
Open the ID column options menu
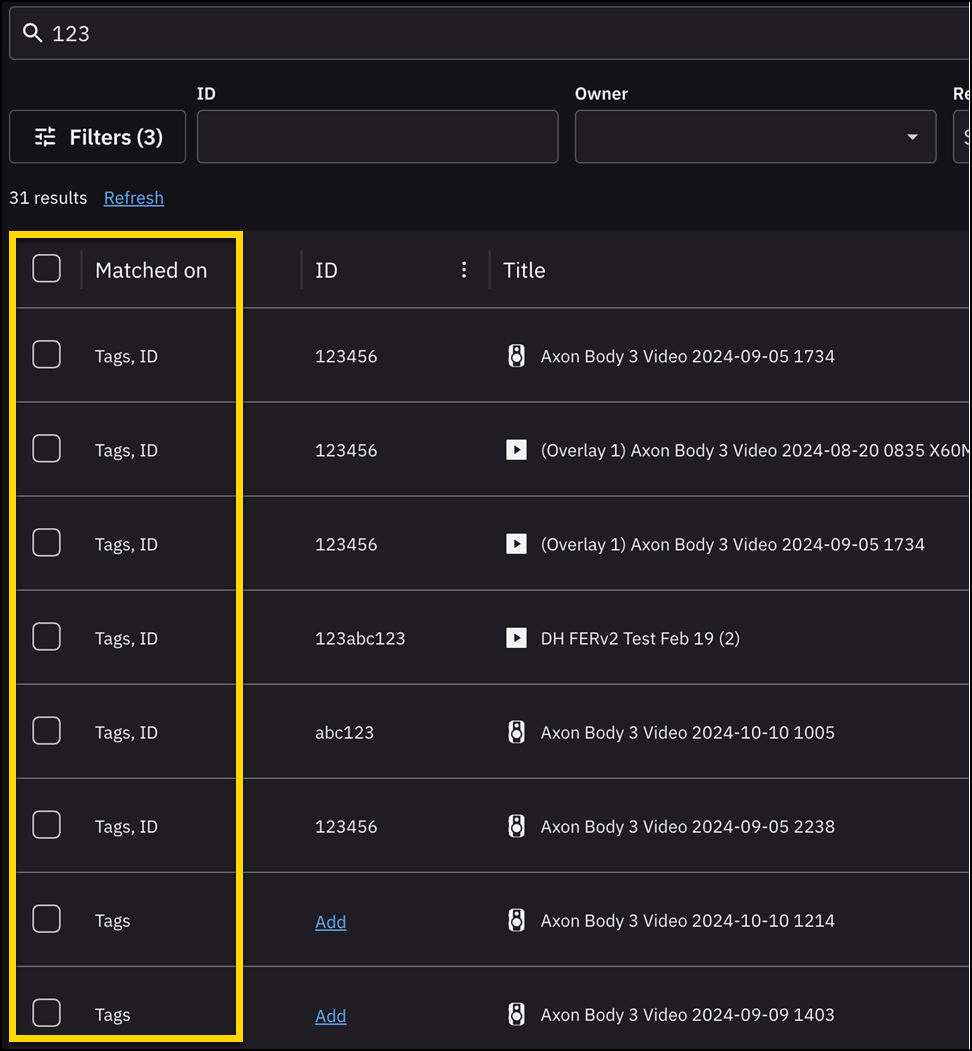pyautogui.click(x=463, y=269)
